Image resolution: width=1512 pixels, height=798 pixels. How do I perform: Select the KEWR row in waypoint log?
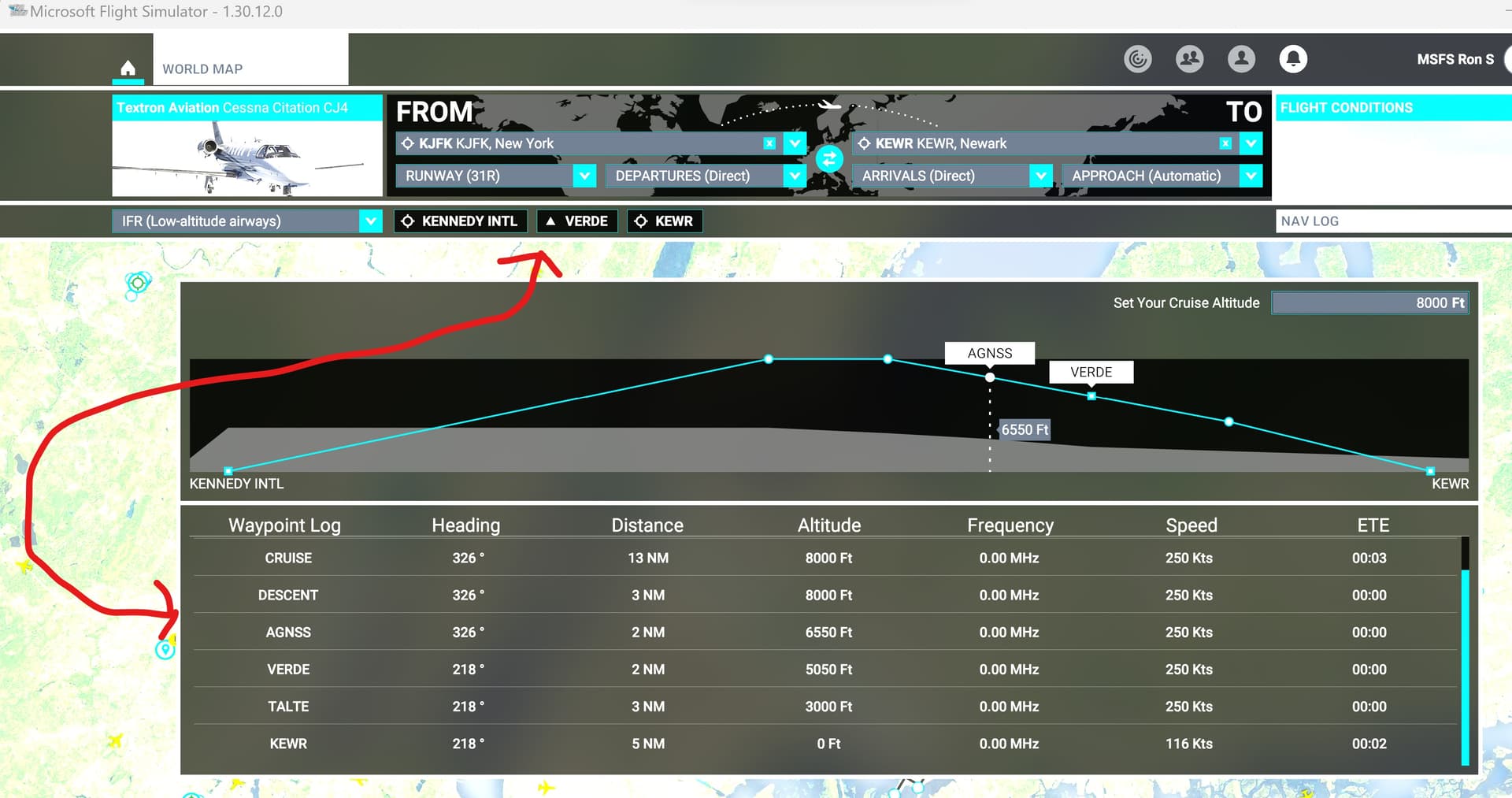pos(825,743)
